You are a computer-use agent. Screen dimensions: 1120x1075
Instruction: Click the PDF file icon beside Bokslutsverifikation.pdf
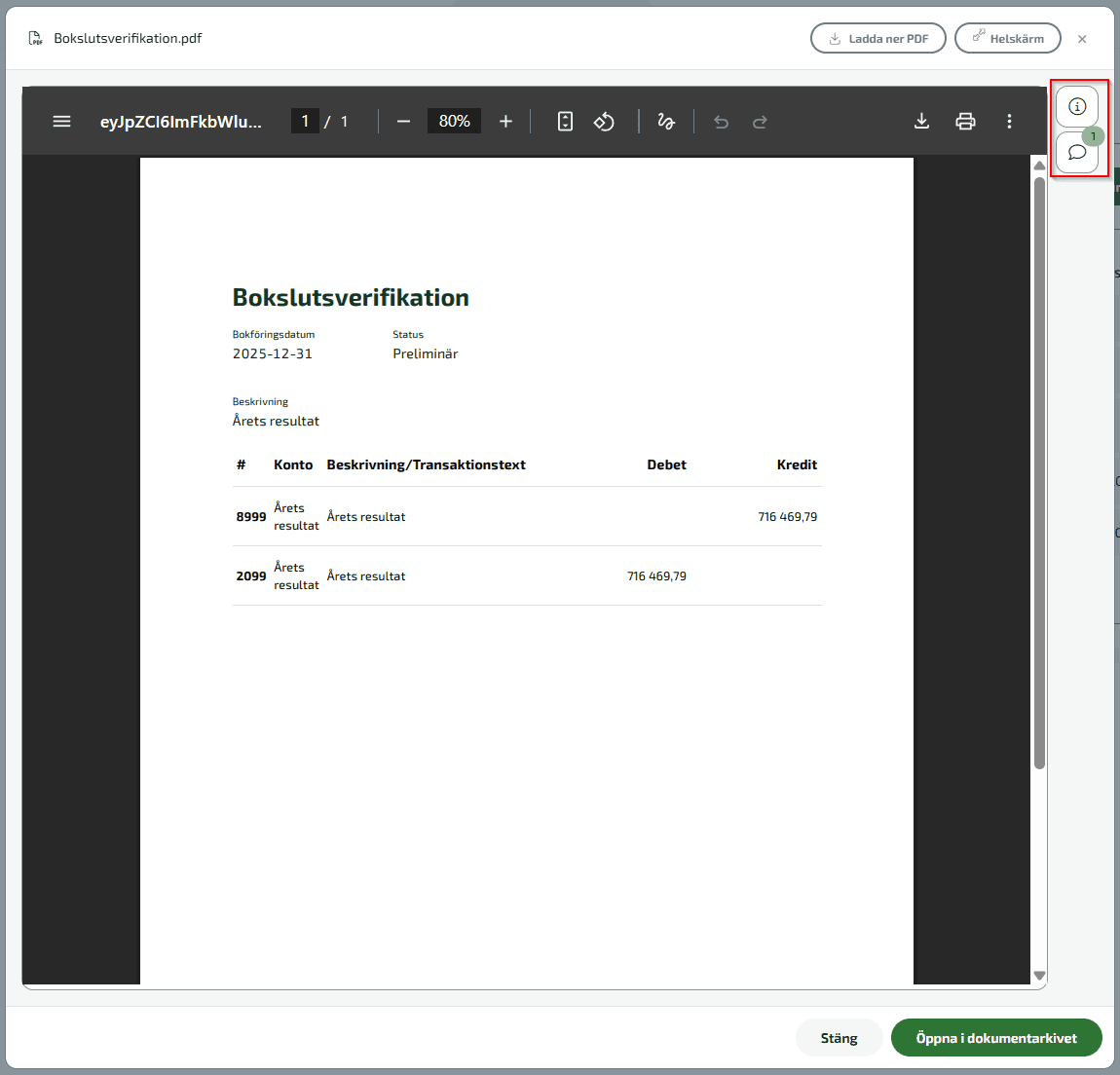click(x=35, y=38)
